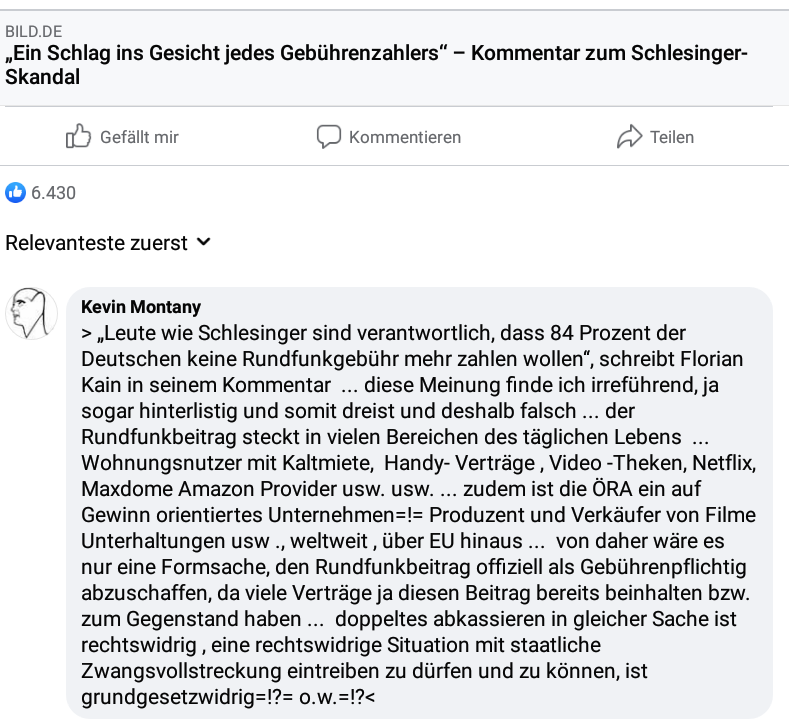This screenshot has height=723, width=789.
Task: Open Relevanteste zuerst comment sorting menu
Action: coord(108,243)
